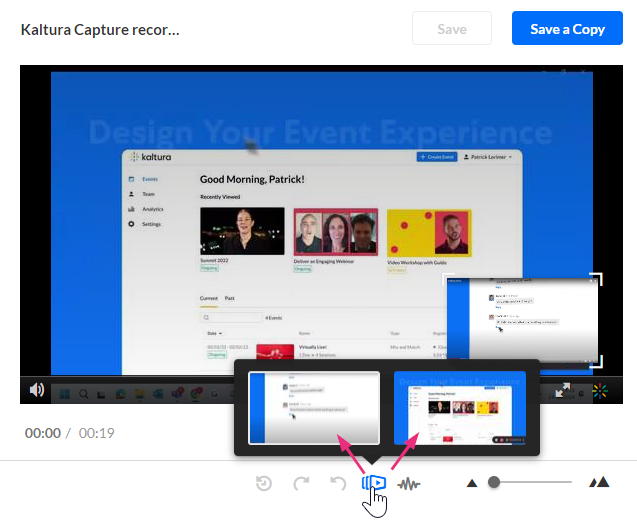Click the volume speaker icon
This screenshot has height=529, width=637.
click(x=36, y=390)
